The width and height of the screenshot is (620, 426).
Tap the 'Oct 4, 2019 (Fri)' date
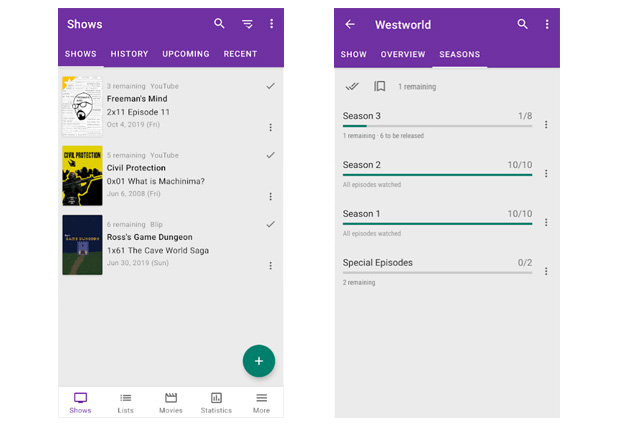click(133, 125)
